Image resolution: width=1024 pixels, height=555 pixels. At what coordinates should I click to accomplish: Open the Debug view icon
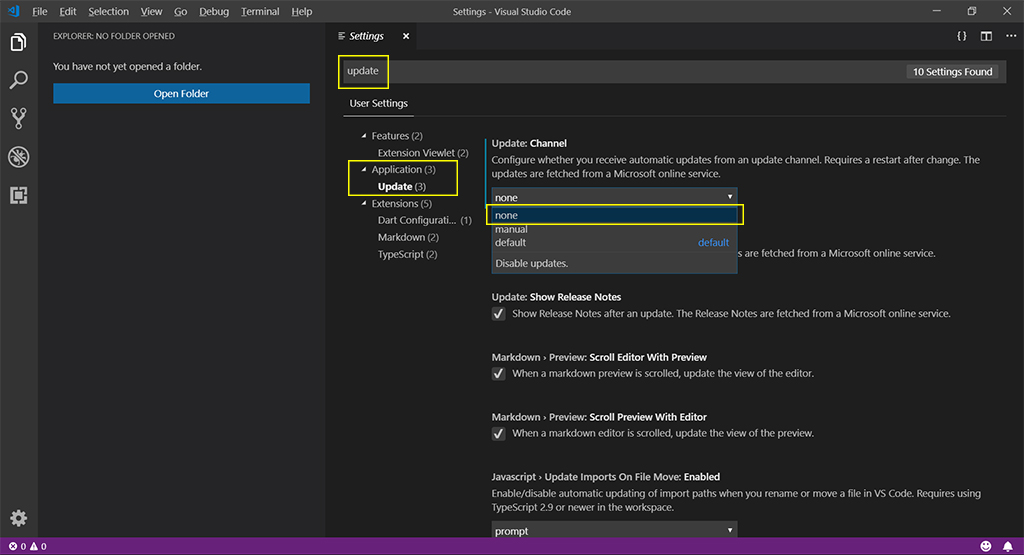(18, 156)
